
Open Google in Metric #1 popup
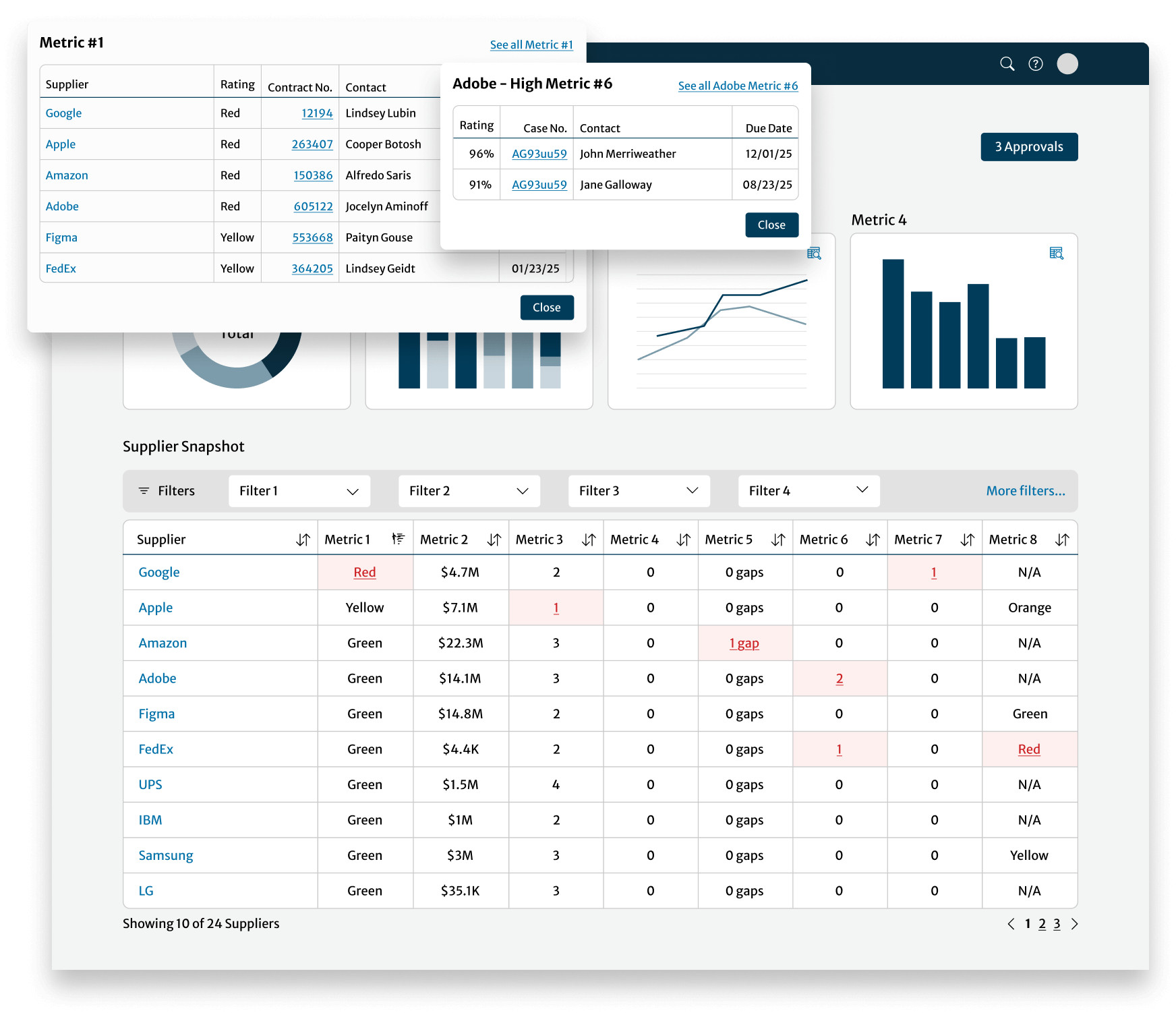(x=63, y=113)
